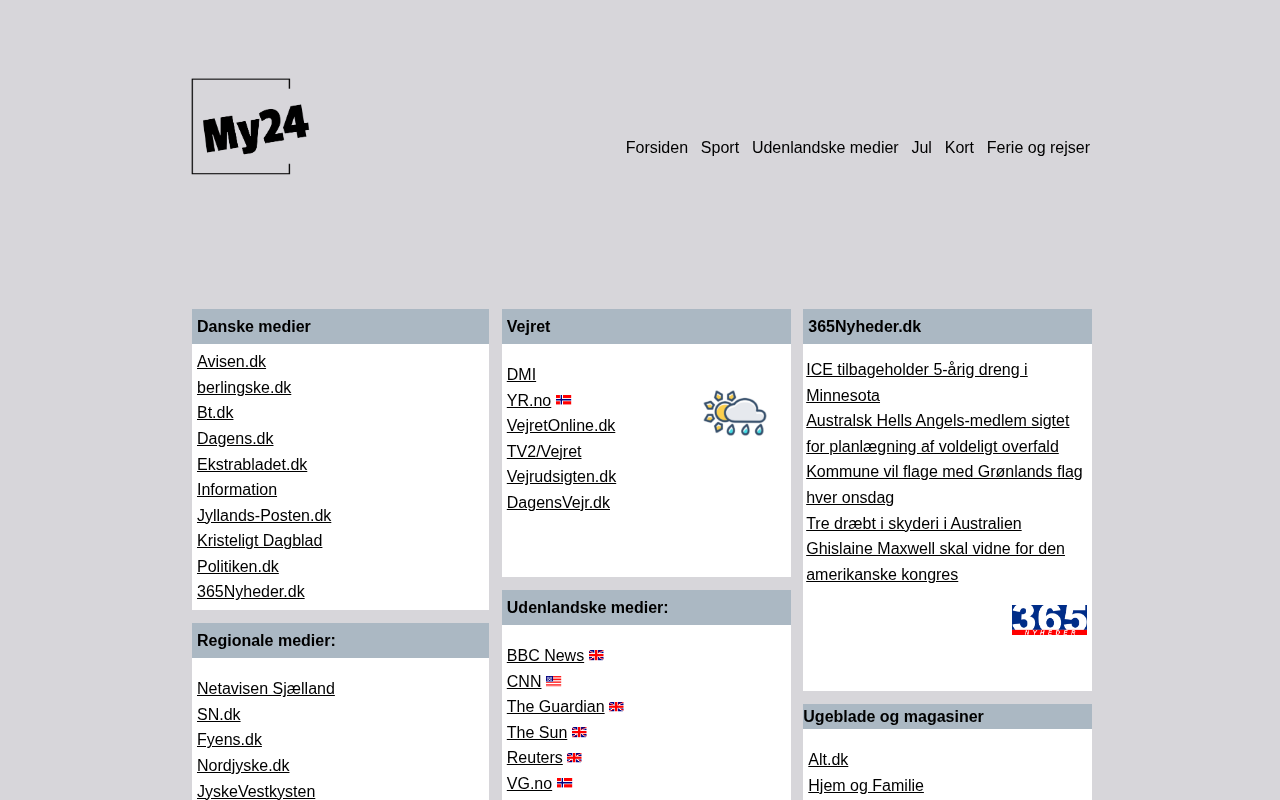Open Ferie og rejser in the navigation
1280x800 pixels.
[x=1038, y=148]
